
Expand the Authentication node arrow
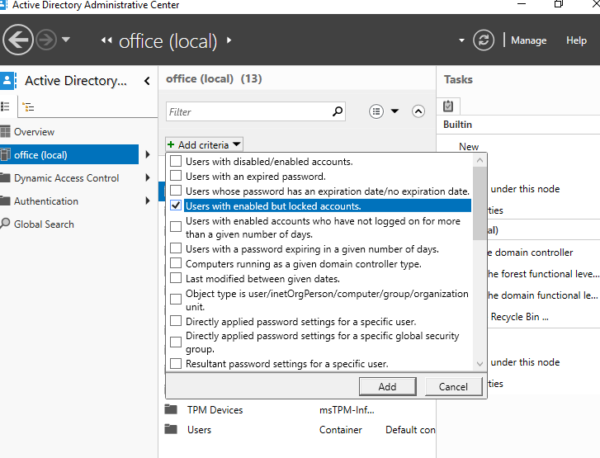(x=148, y=201)
